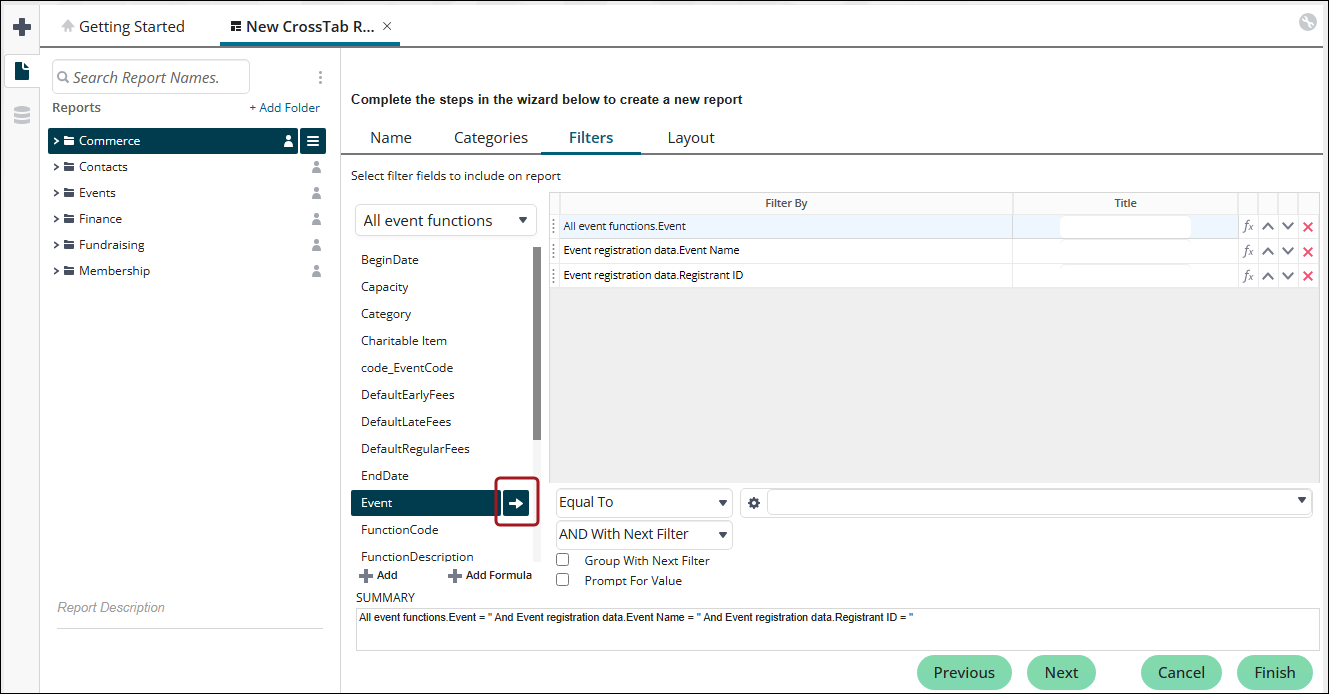Expand the Fundraising folder
The height and width of the screenshot is (694, 1329).
pyautogui.click(x=57, y=245)
